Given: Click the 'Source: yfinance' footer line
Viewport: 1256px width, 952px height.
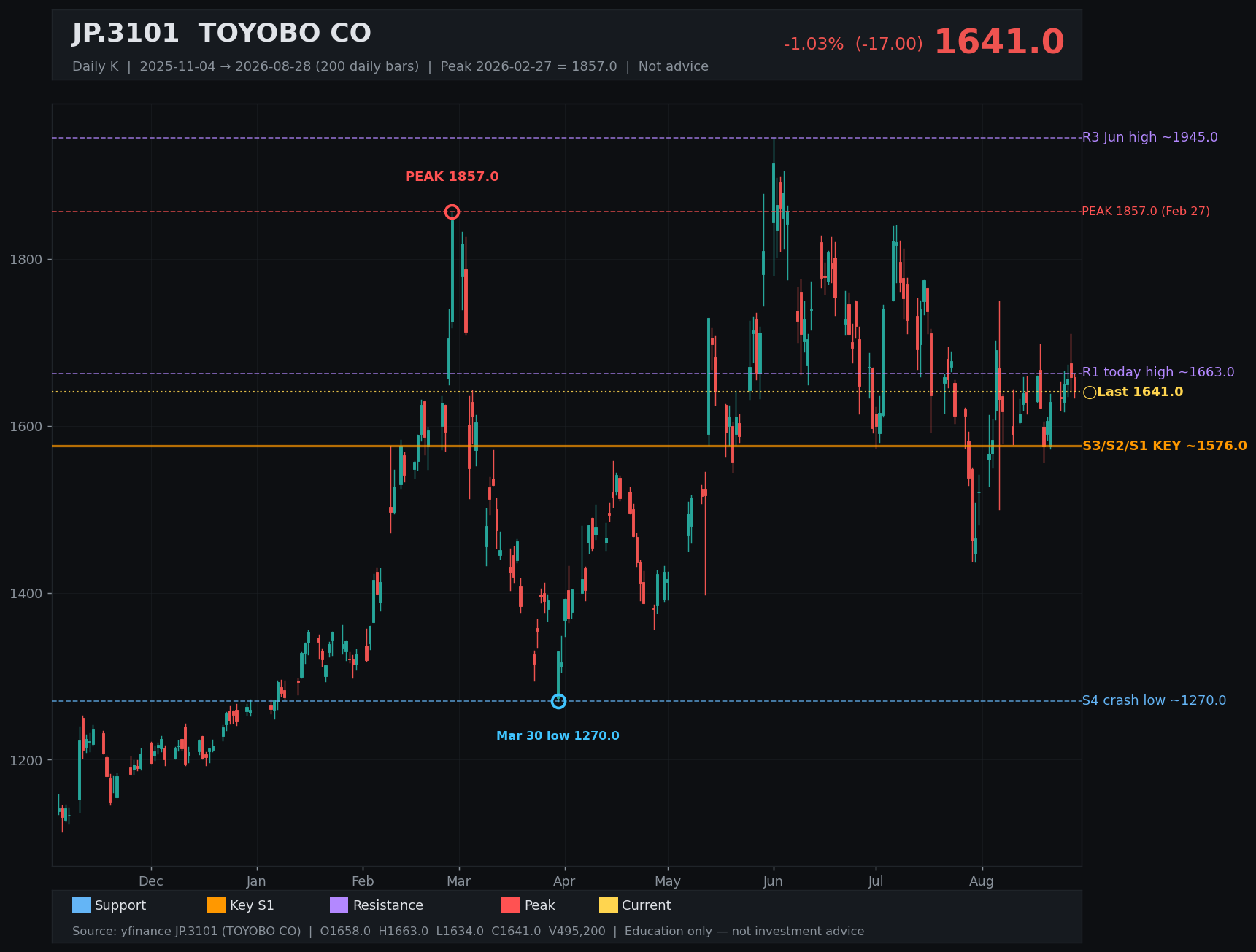Looking at the screenshot, I should coord(468,932).
